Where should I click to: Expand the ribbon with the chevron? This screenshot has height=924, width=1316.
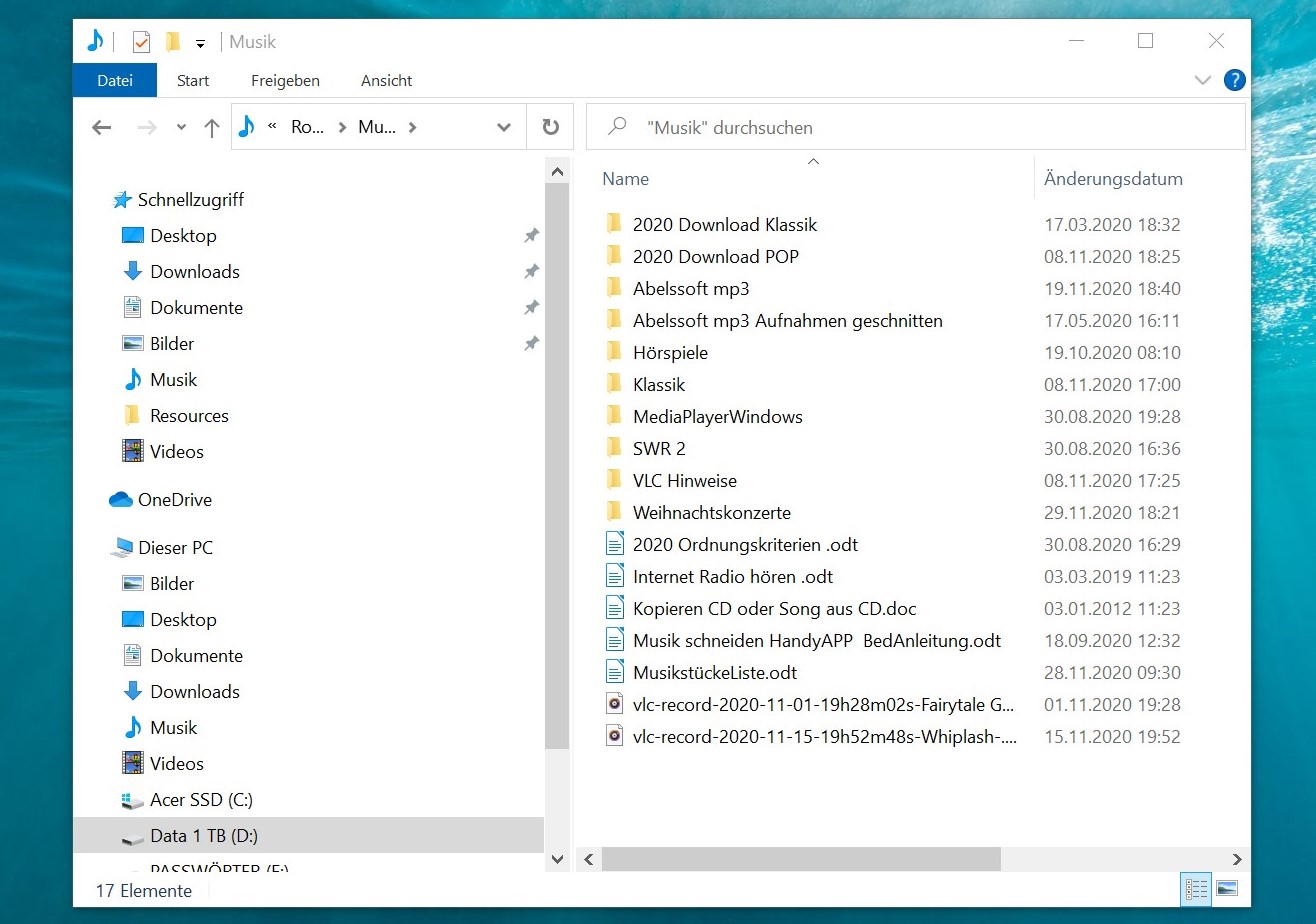tap(1203, 80)
